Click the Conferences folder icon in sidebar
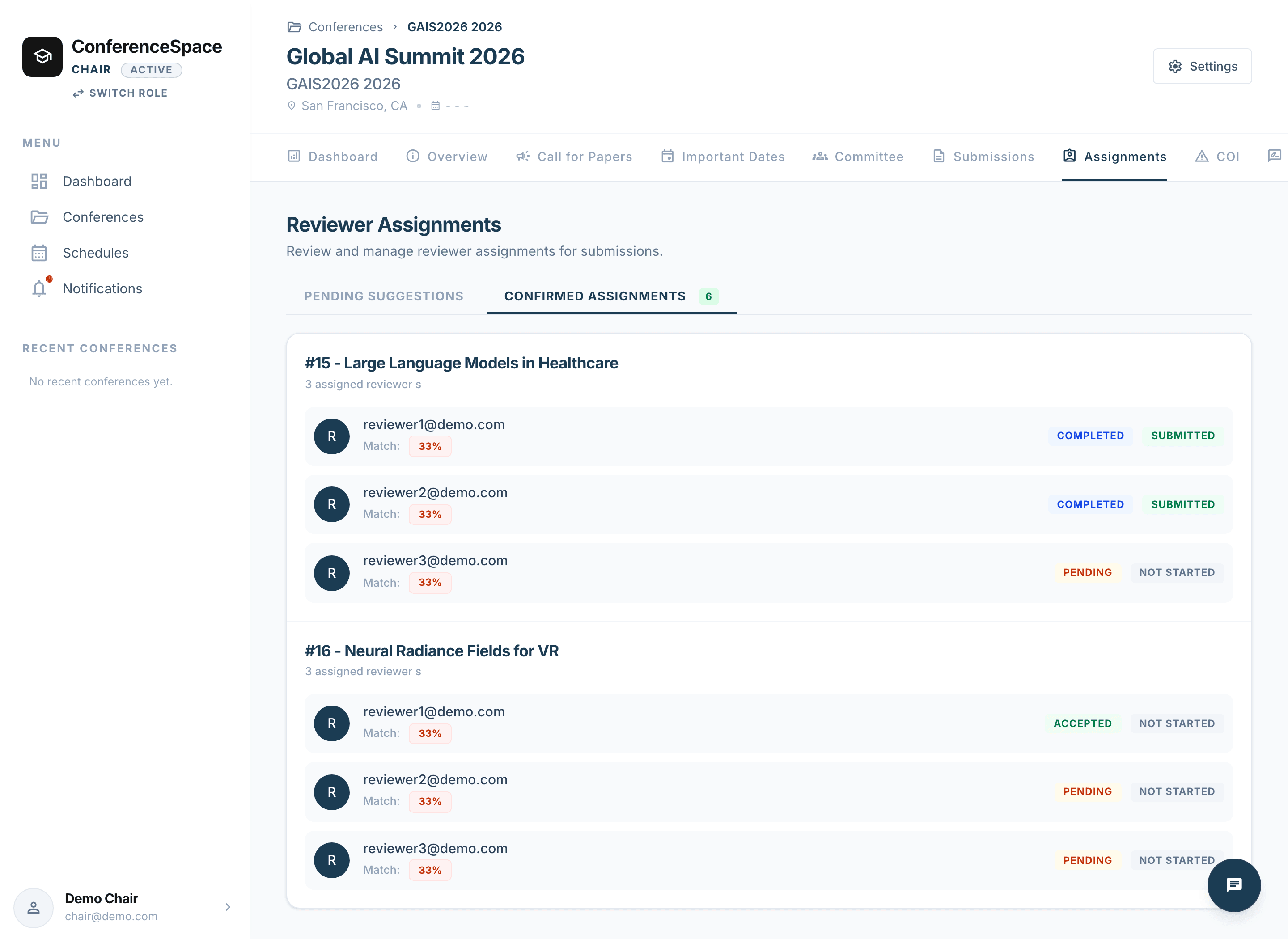This screenshot has height=939, width=1288. pyautogui.click(x=38, y=217)
